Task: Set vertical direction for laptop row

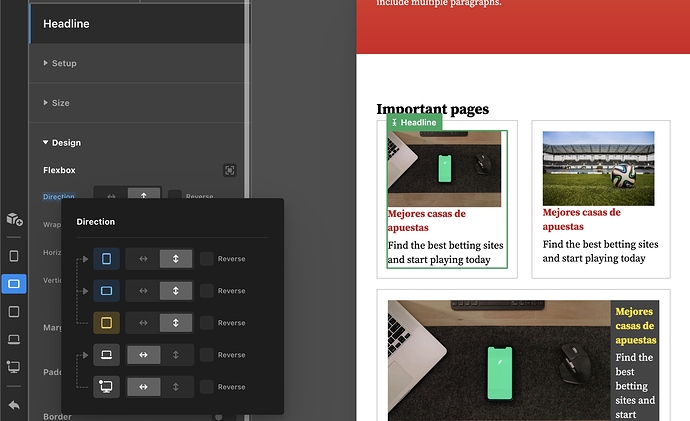Action: click(176, 355)
